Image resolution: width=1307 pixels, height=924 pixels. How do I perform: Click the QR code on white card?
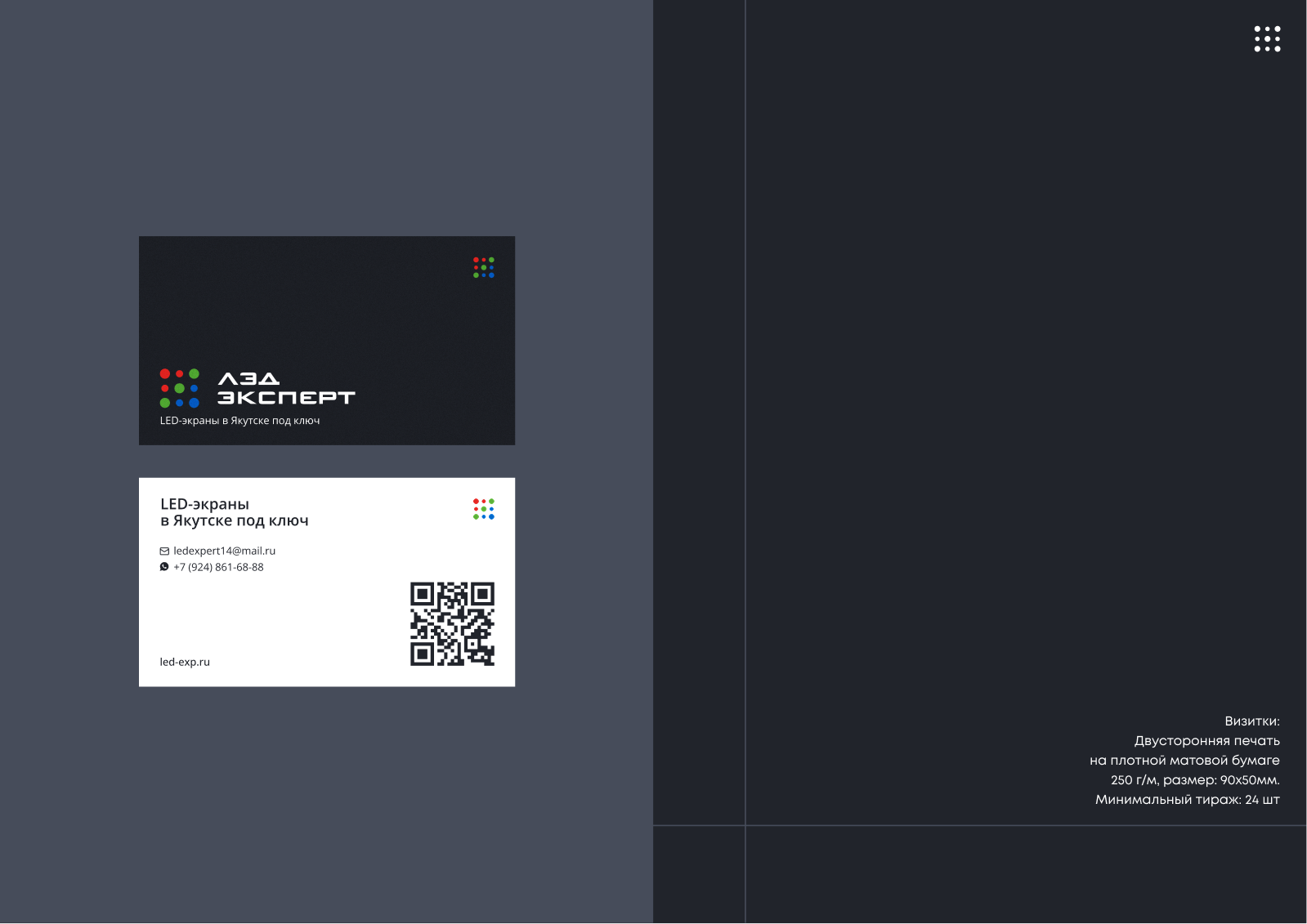pyautogui.click(x=452, y=623)
